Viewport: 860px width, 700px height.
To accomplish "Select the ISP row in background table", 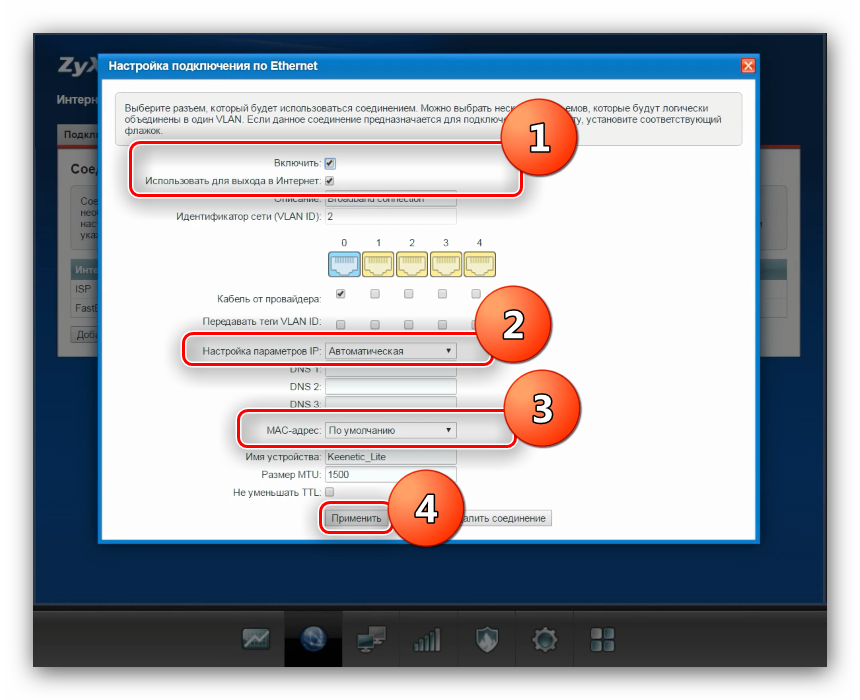I will 85,289.
